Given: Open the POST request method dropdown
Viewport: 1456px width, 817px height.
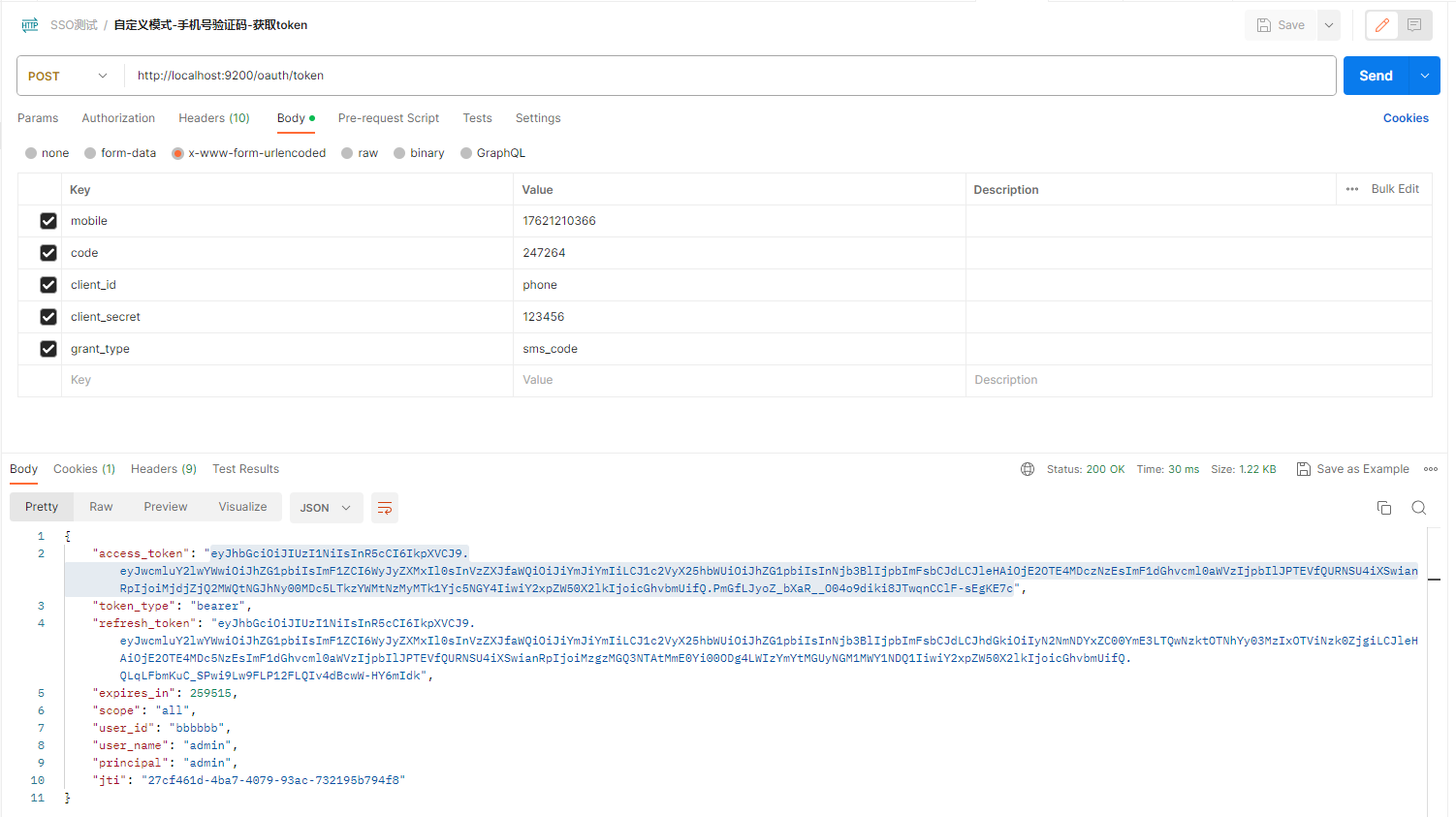Looking at the screenshot, I should pyautogui.click(x=68, y=75).
